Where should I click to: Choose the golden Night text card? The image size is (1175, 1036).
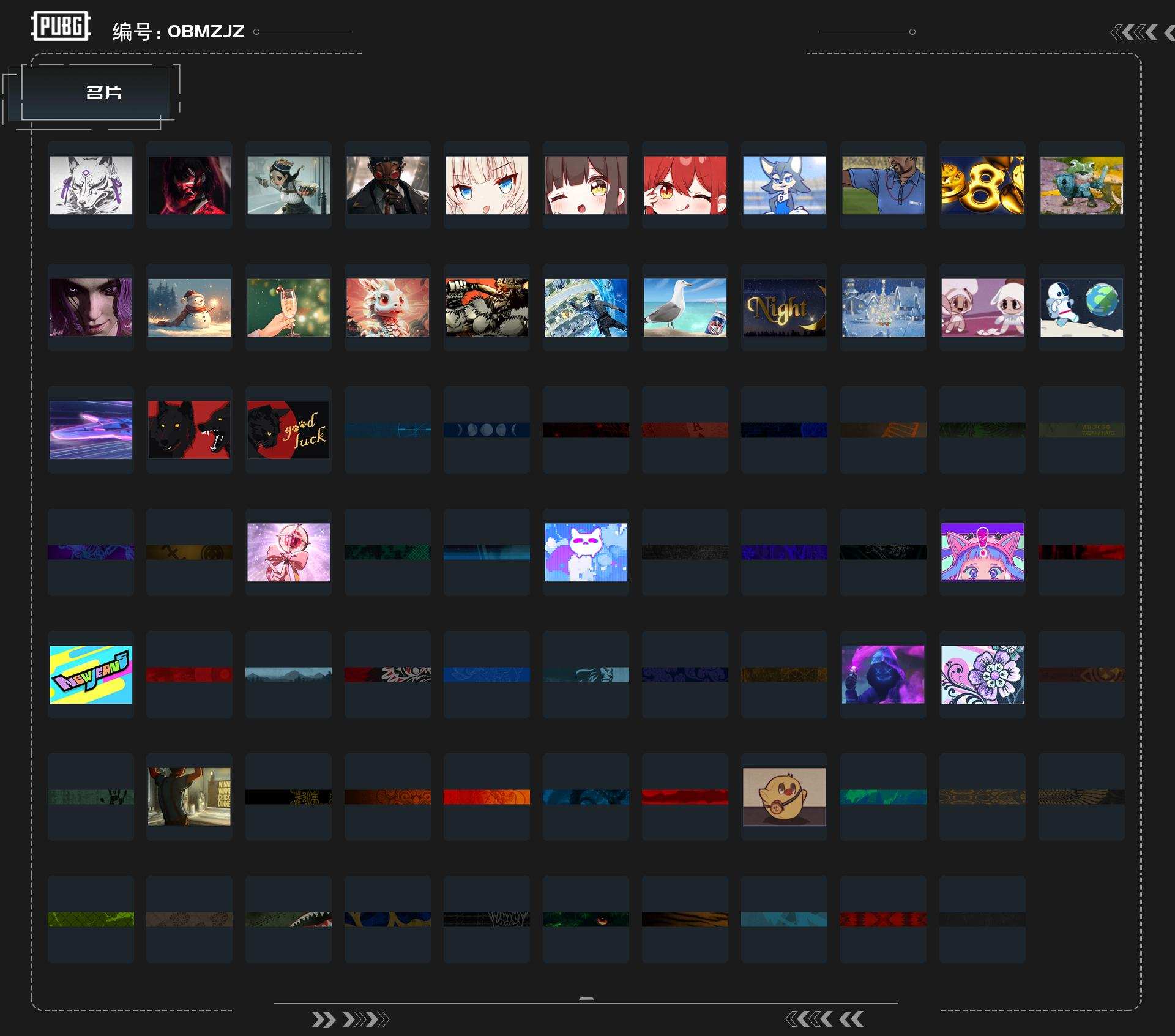(785, 307)
